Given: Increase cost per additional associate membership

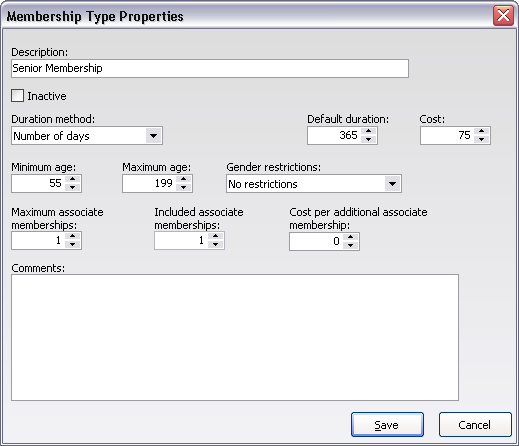Looking at the screenshot, I should click(350, 237).
